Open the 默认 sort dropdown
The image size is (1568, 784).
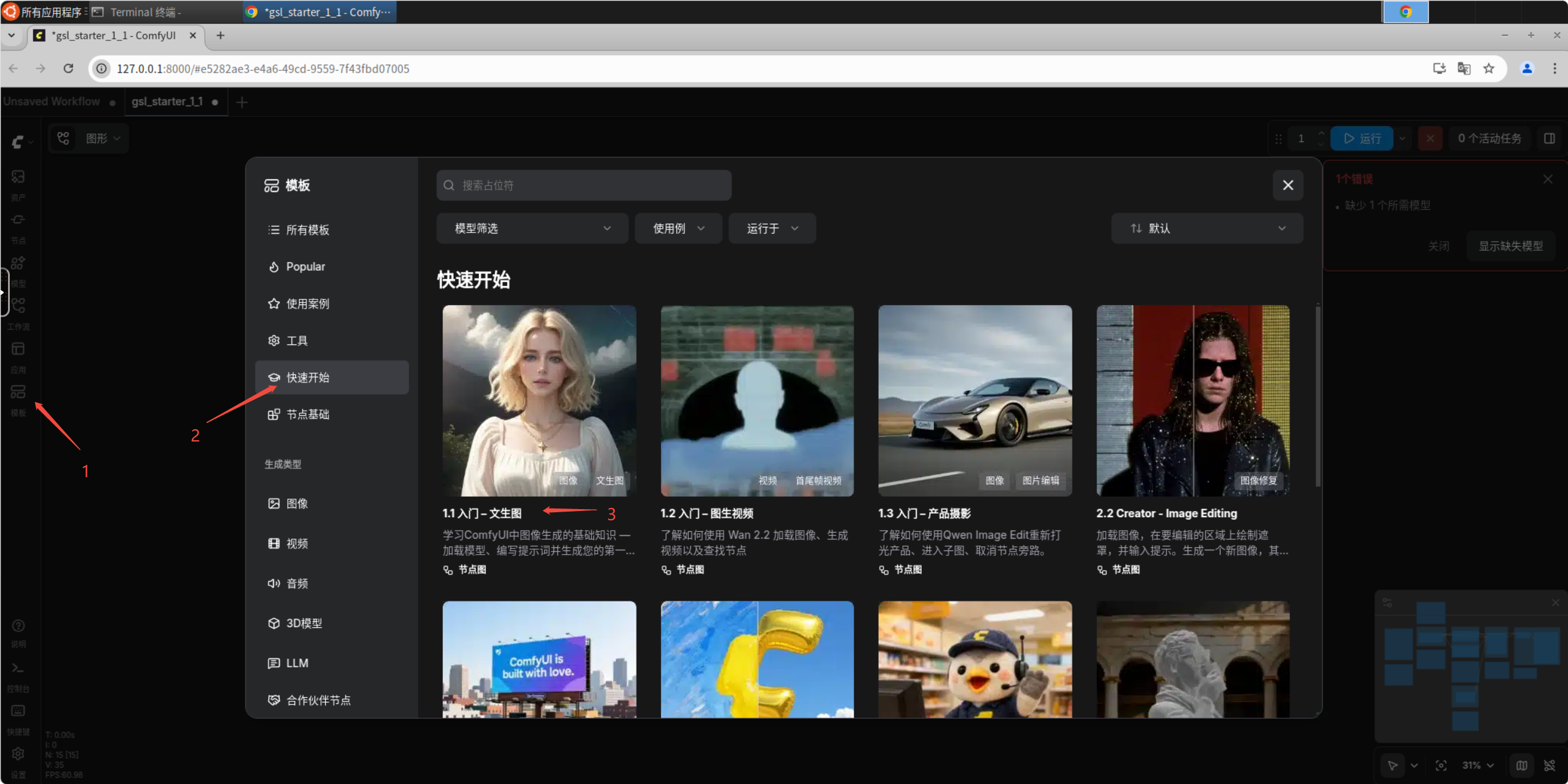click(x=1206, y=228)
